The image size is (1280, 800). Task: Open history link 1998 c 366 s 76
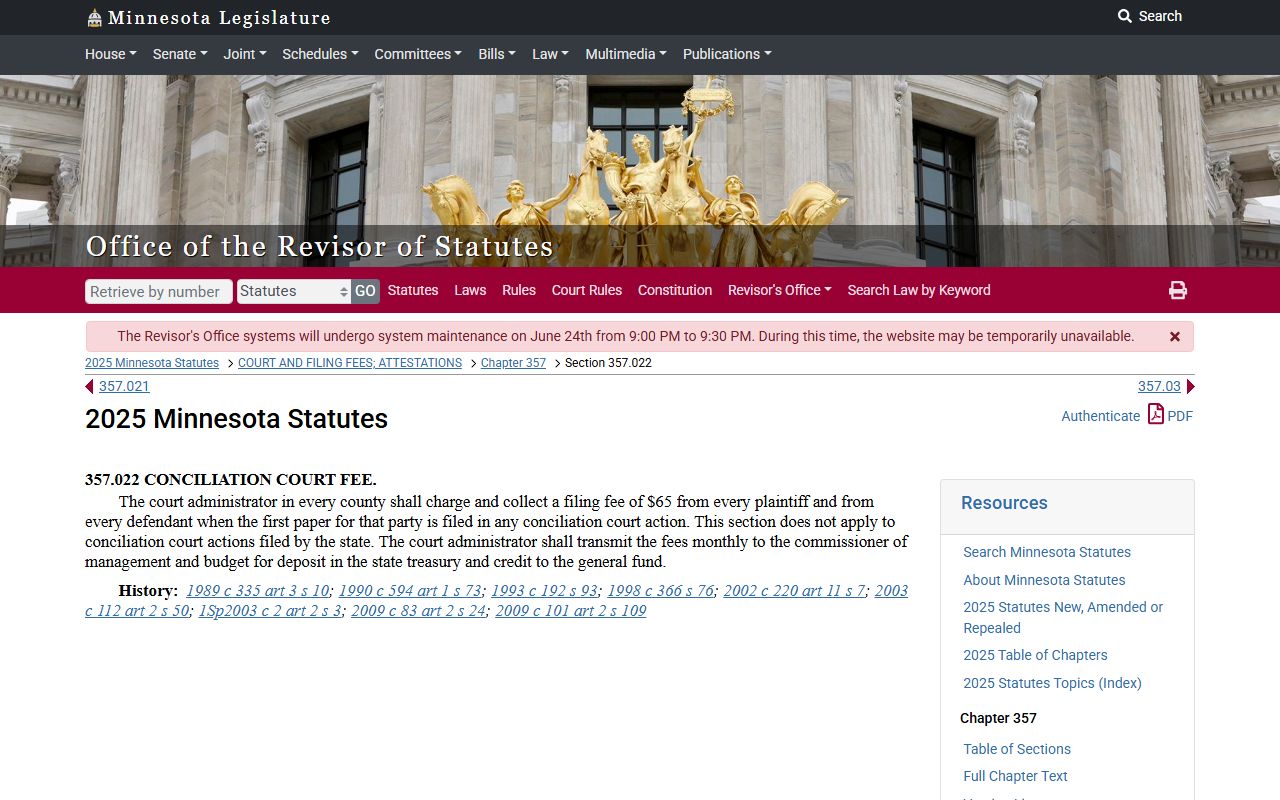pyautogui.click(x=661, y=591)
